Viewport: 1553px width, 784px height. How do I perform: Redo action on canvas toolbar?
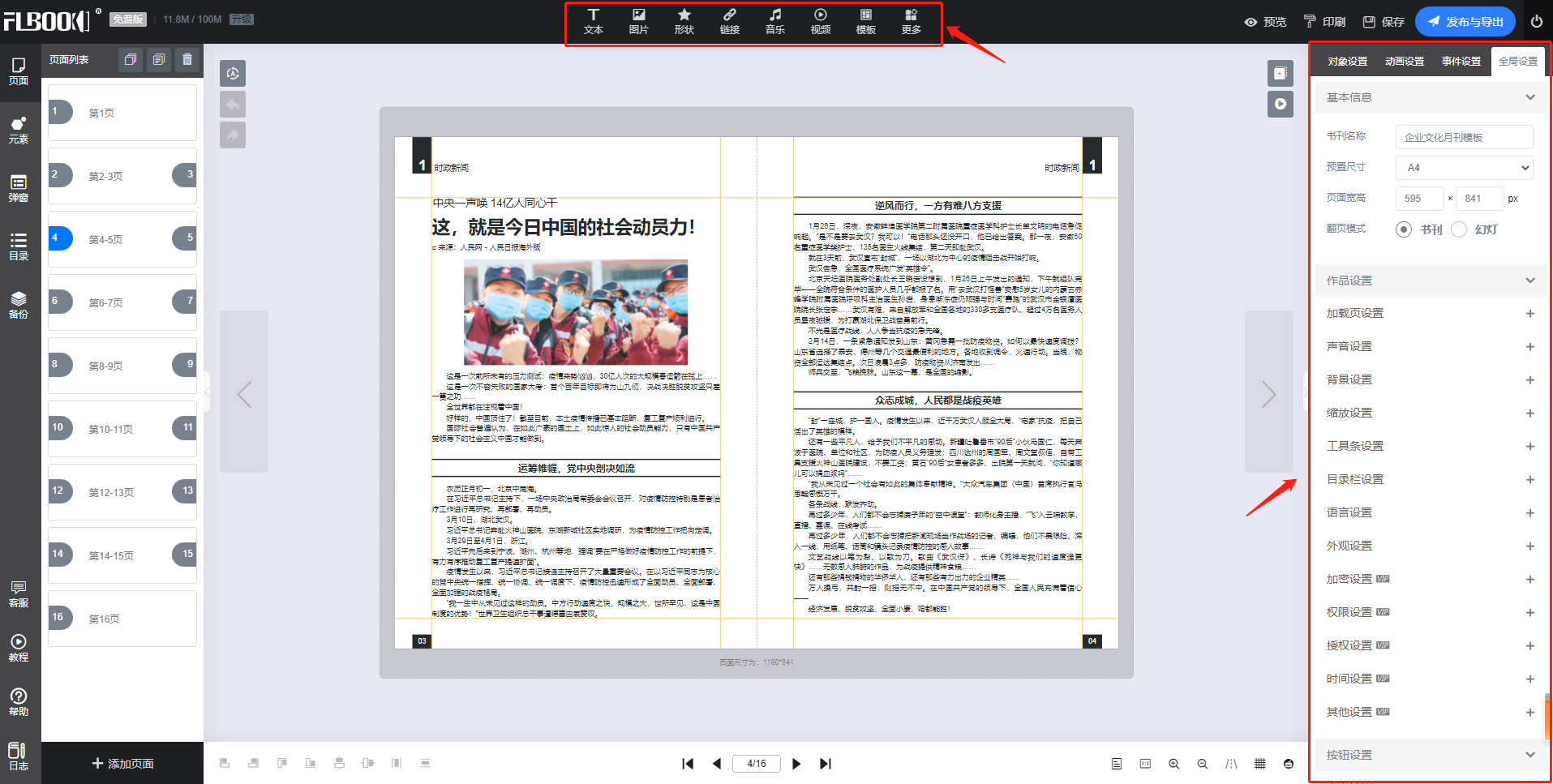(233, 135)
